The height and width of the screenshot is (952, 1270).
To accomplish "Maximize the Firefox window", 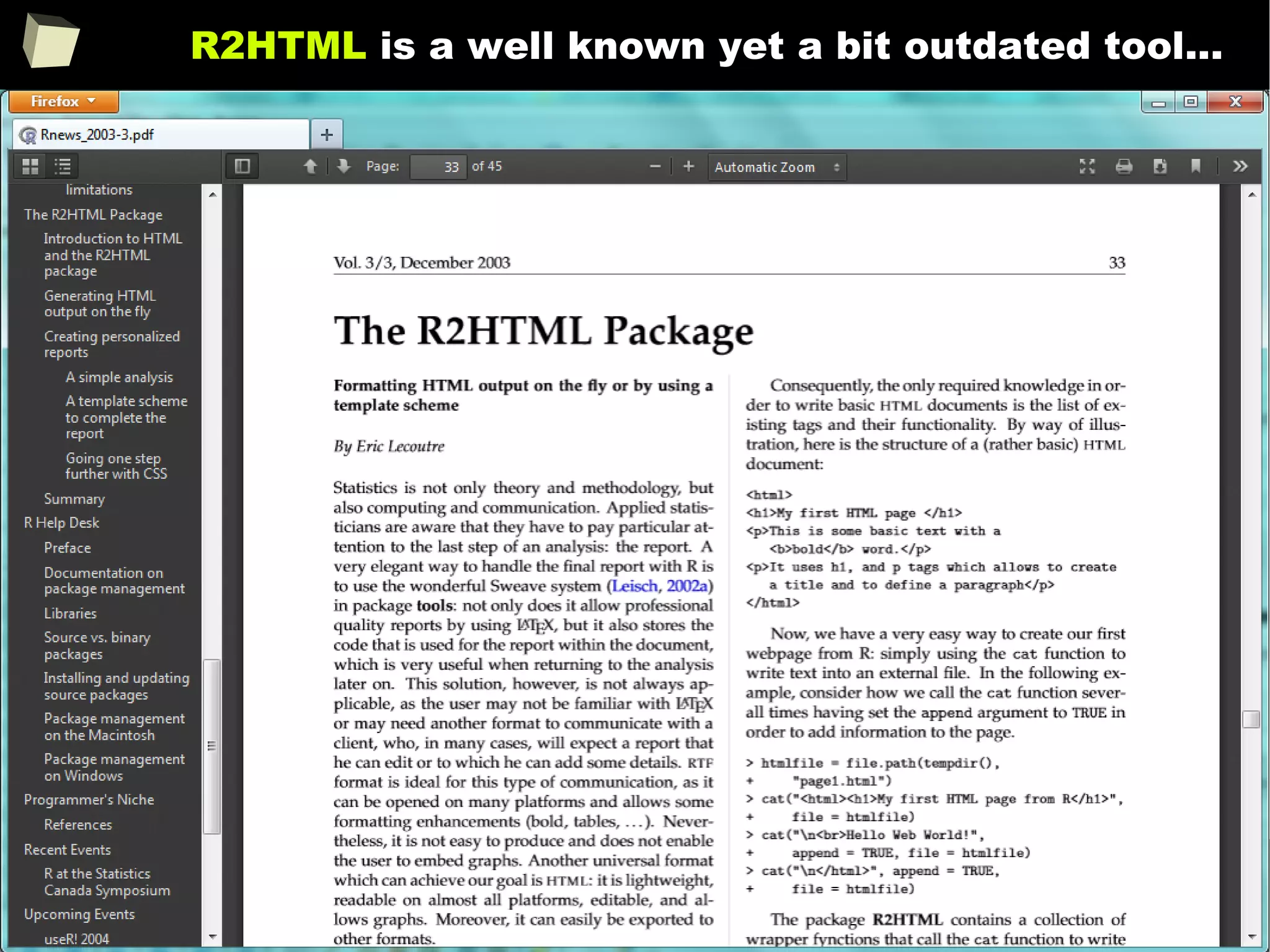I will [1191, 102].
